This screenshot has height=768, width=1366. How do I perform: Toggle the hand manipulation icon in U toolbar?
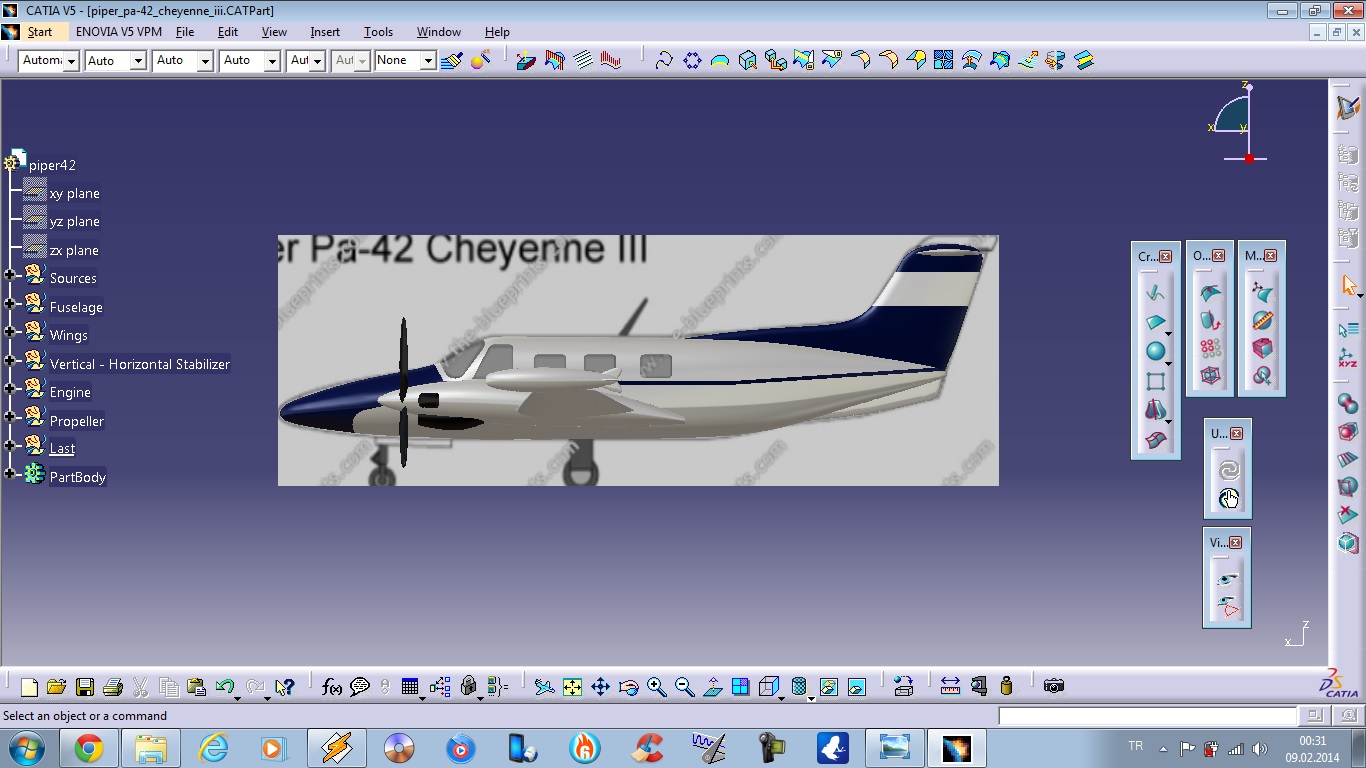click(1229, 498)
